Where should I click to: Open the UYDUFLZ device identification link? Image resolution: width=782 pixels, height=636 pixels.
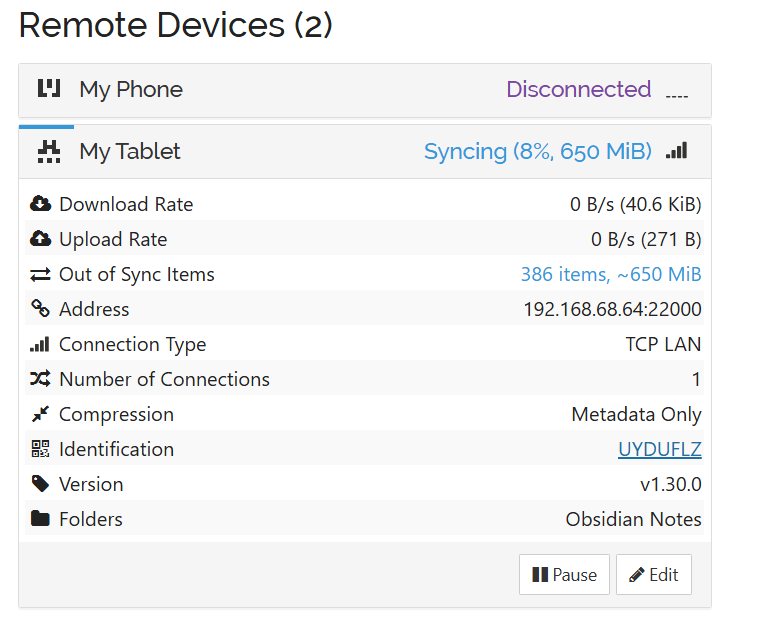659,450
